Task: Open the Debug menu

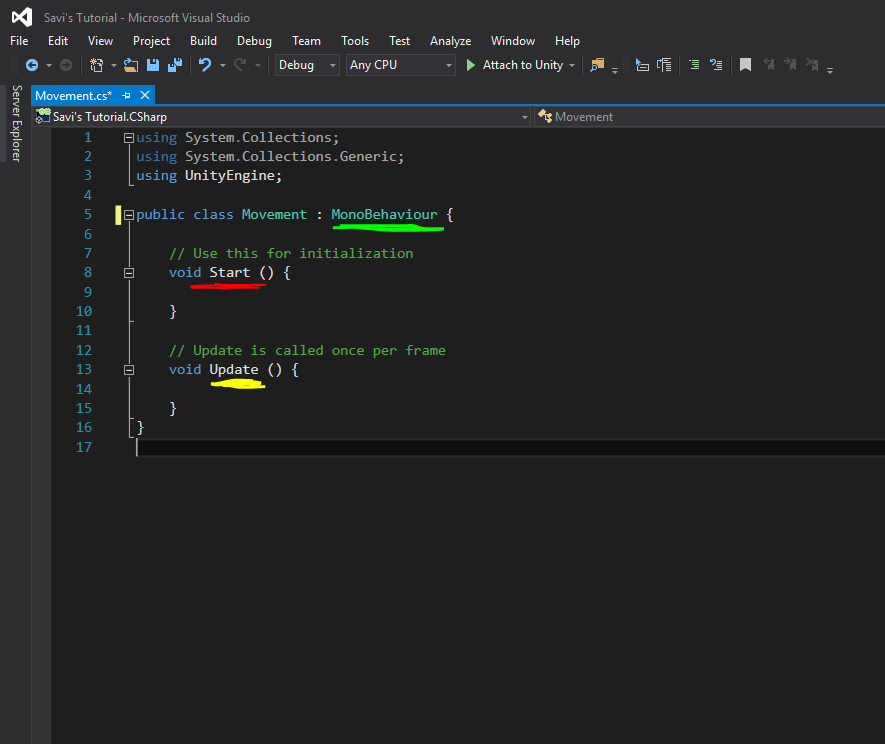Action: 254,41
